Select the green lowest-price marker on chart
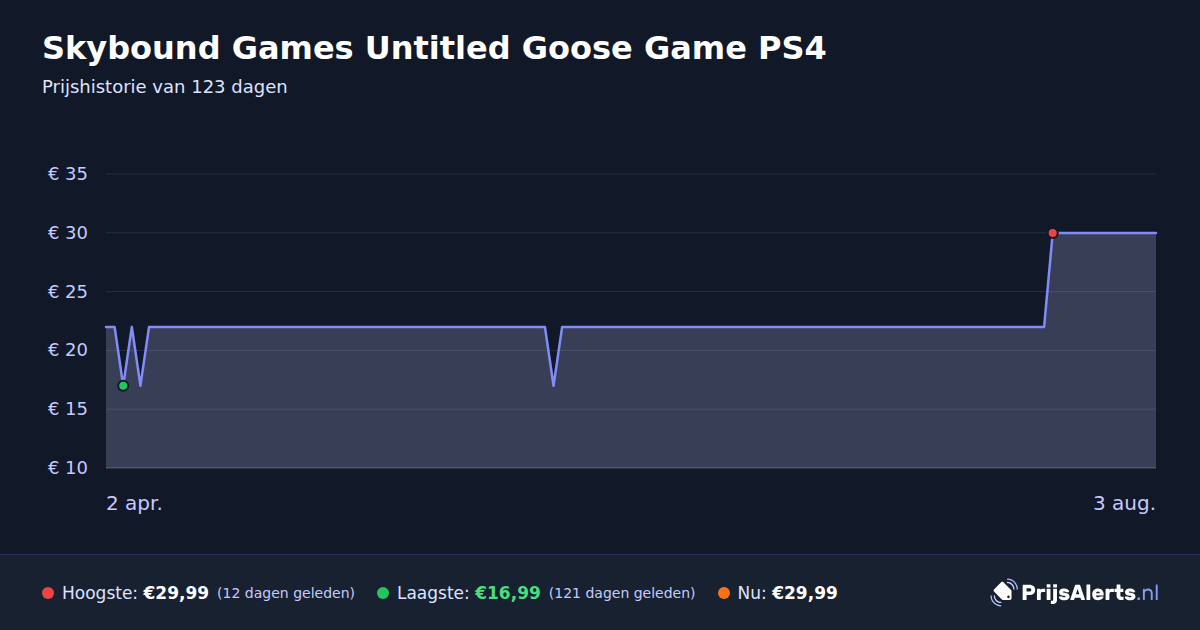The width and height of the screenshot is (1200, 630). 123,386
